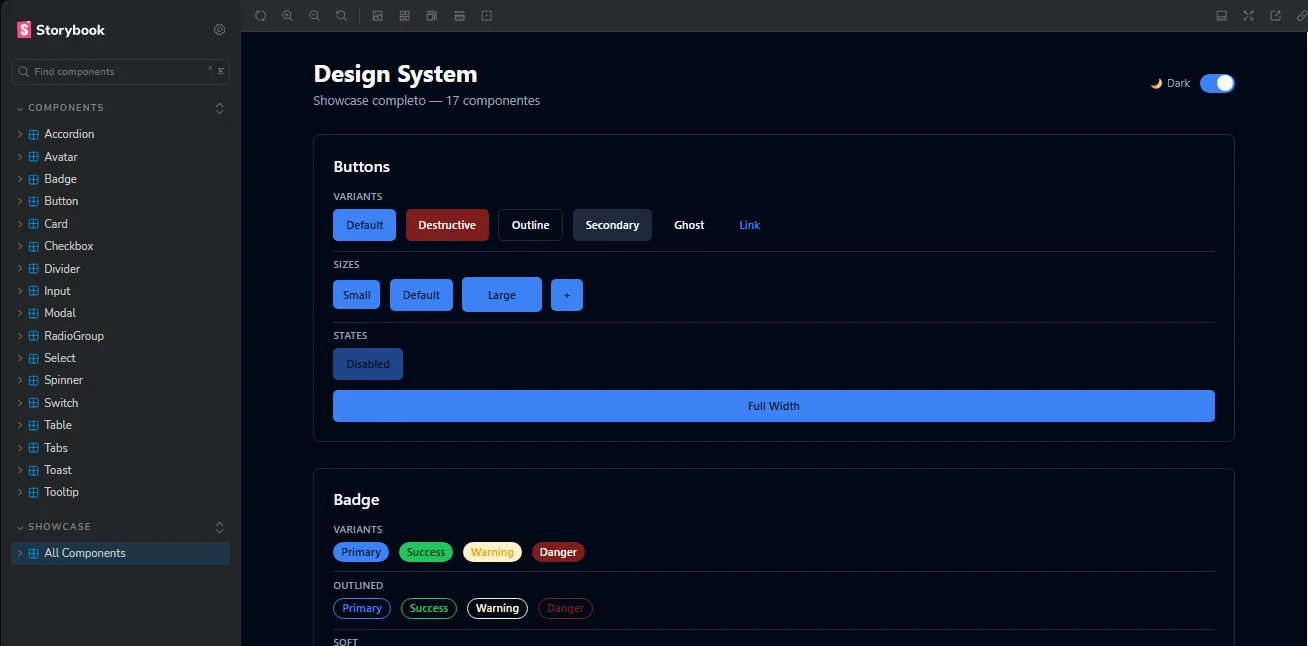Expand the Table tree chevron
This screenshot has width=1308, height=646.
coord(20,425)
